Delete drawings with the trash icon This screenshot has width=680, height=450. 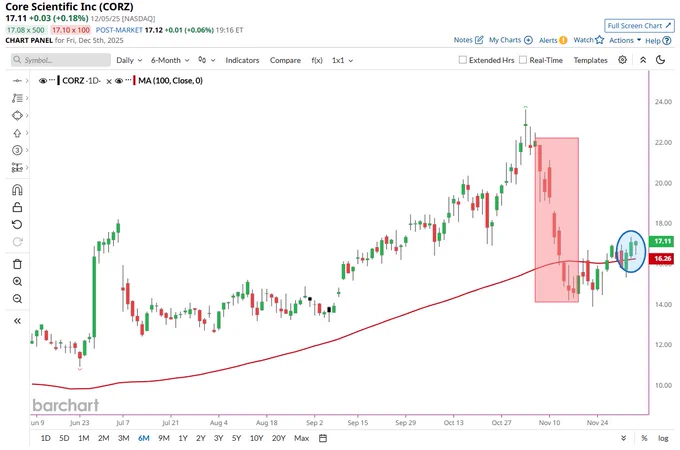pyautogui.click(x=17, y=264)
